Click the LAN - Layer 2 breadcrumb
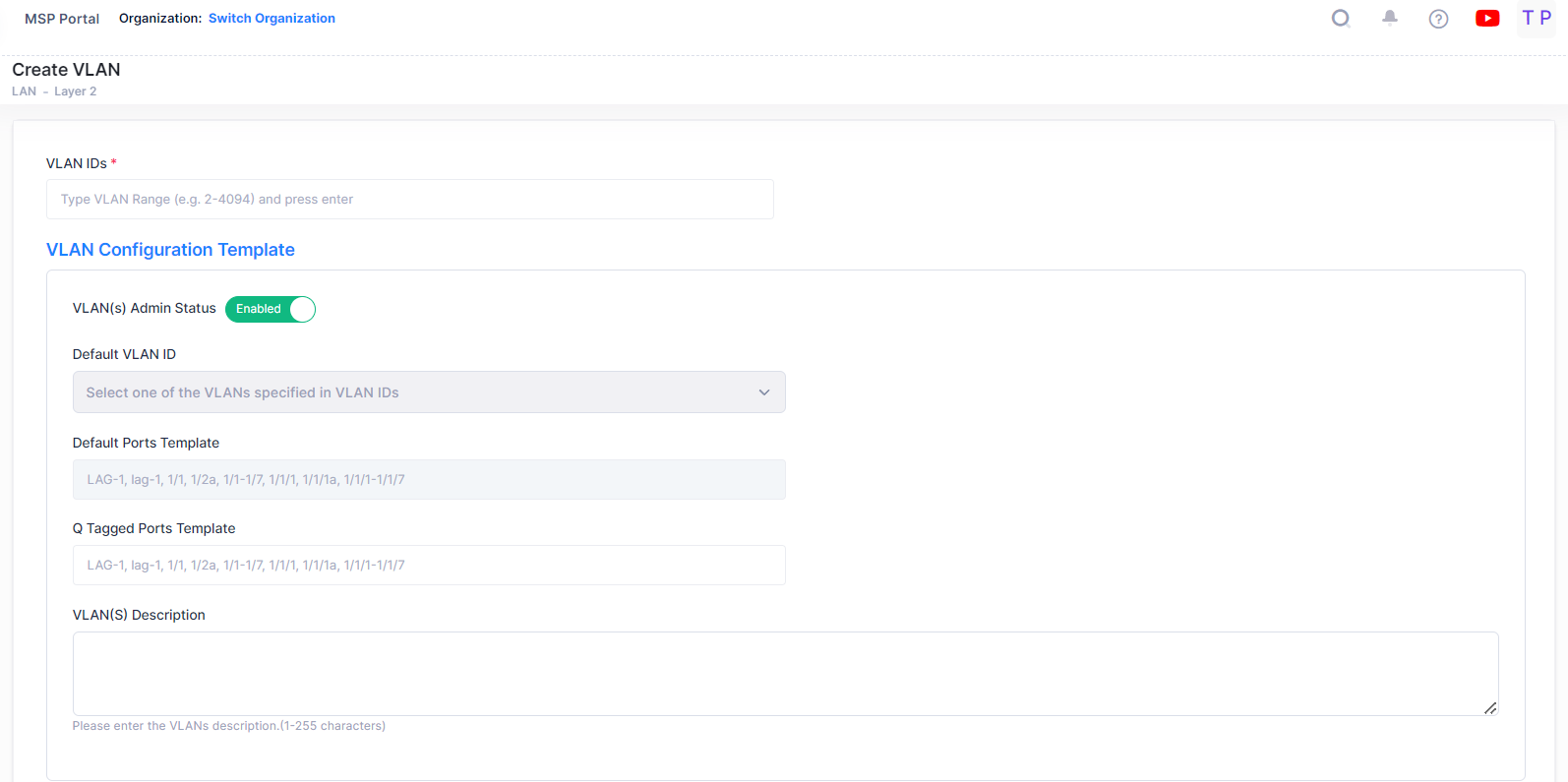The height and width of the screenshot is (782, 1568). pos(55,90)
